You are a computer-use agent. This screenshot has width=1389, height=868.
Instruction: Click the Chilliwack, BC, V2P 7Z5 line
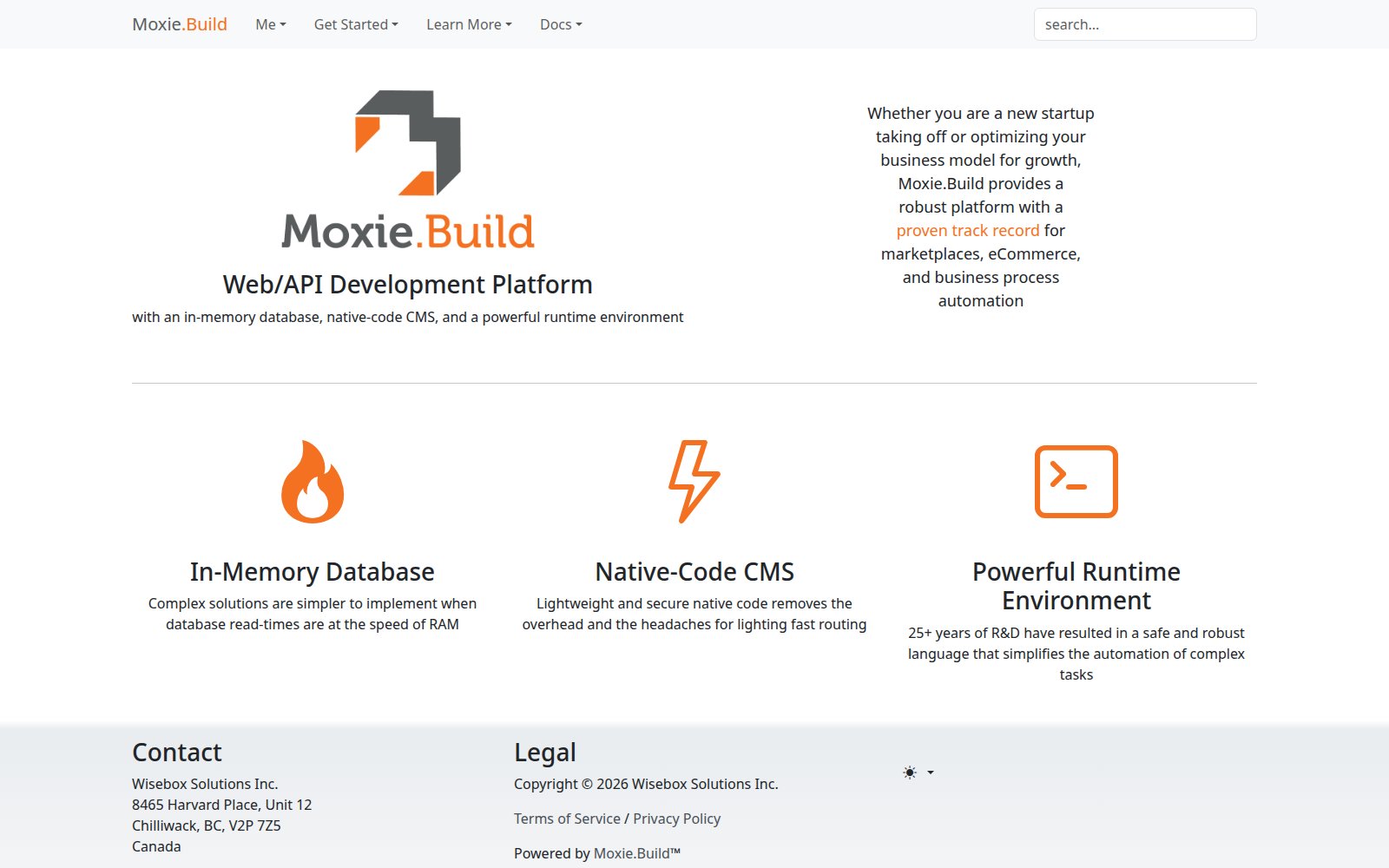coord(207,825)
